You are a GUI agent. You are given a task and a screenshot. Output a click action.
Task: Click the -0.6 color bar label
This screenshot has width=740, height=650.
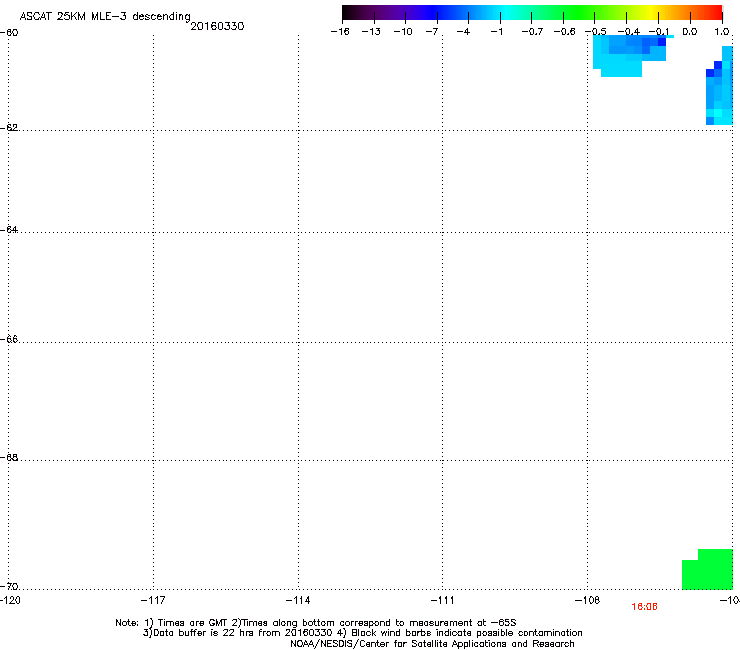[x=564, y=32]
